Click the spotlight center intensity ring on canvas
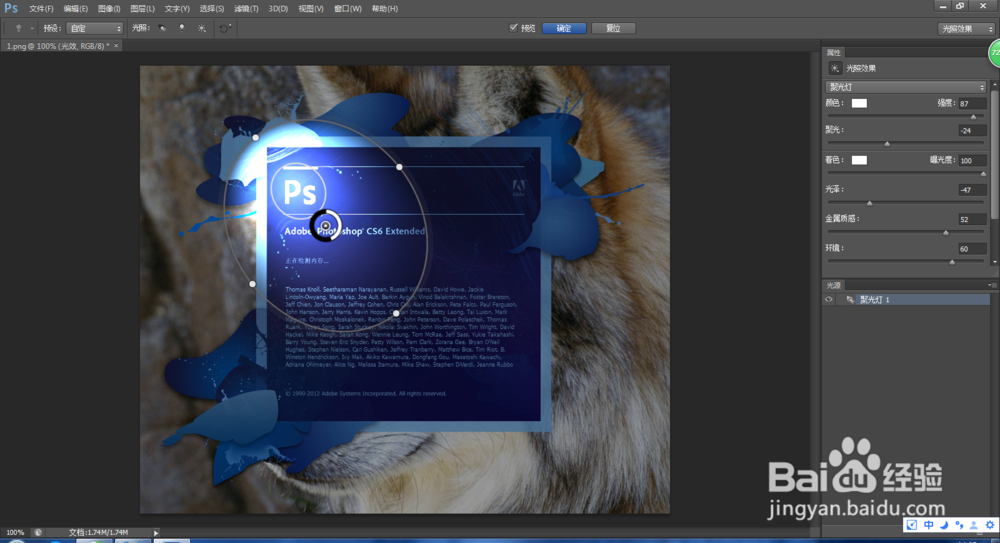1000x543 pixels. click(325, 225)
